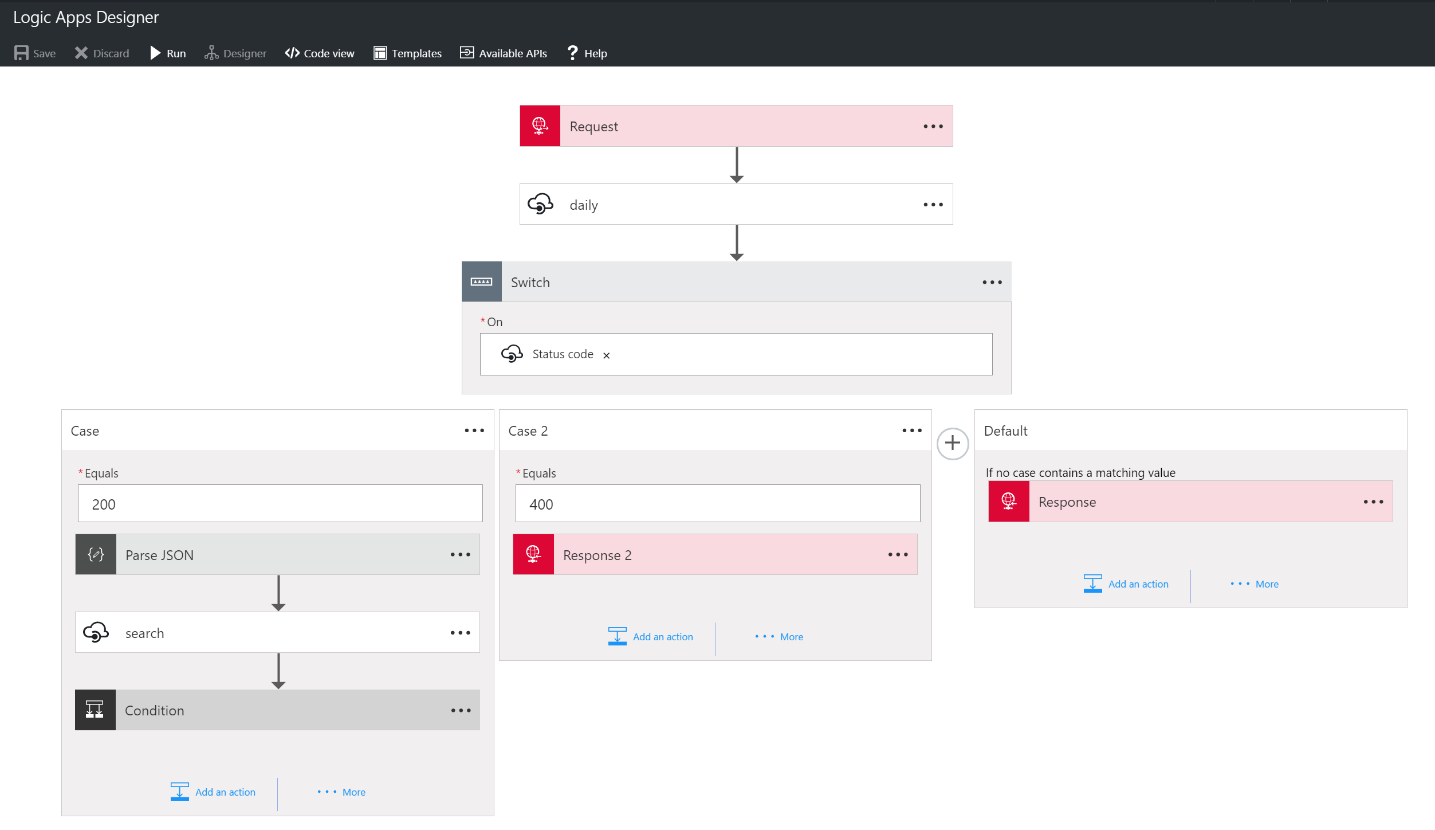Click Add an action in Case 2
Screen dimensions: 1435x830
click(x=651, y=636)
